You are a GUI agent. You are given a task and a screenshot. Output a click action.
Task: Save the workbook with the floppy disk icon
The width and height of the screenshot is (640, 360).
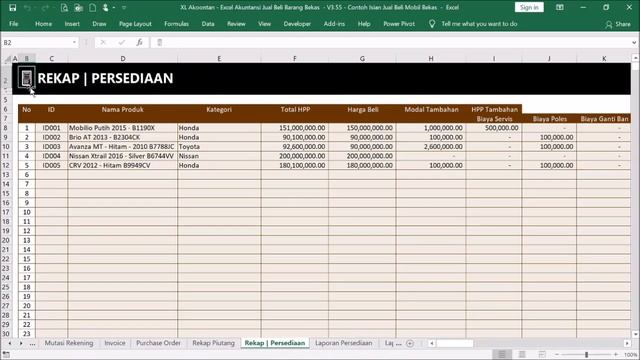click(12, 7)
